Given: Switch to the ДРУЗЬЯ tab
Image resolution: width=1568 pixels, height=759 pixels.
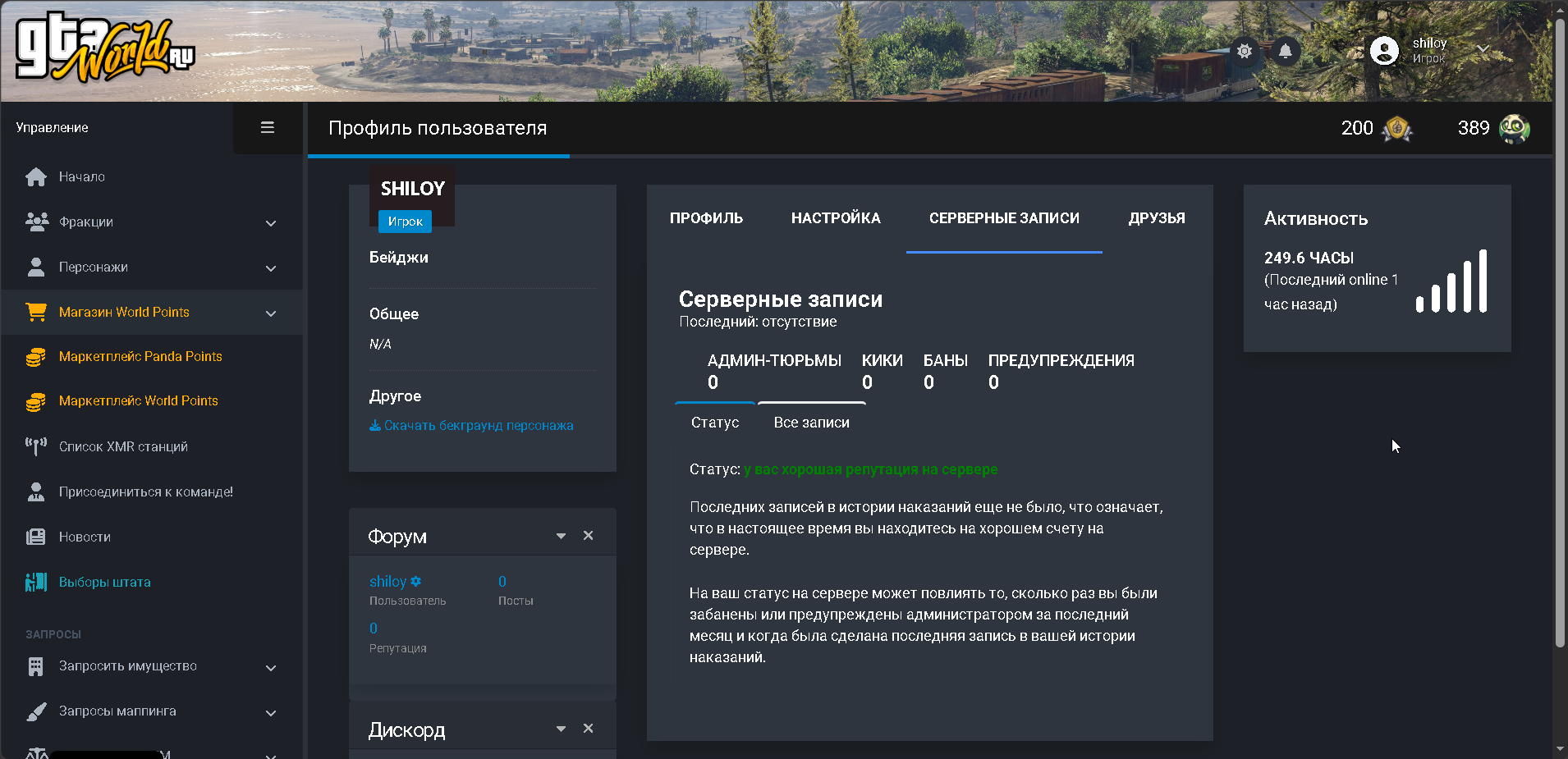Looking at the screenshot, I should [1157, 218].
